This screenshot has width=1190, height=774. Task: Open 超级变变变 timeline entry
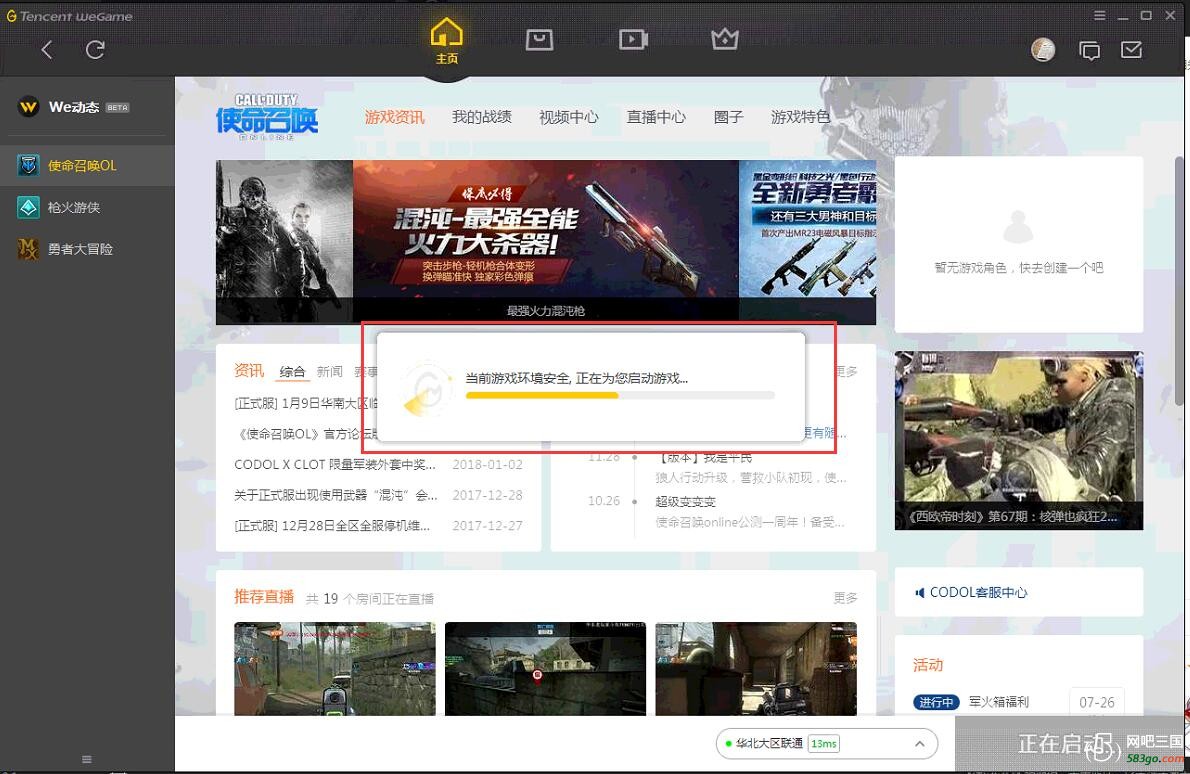(x=685, y=502)
